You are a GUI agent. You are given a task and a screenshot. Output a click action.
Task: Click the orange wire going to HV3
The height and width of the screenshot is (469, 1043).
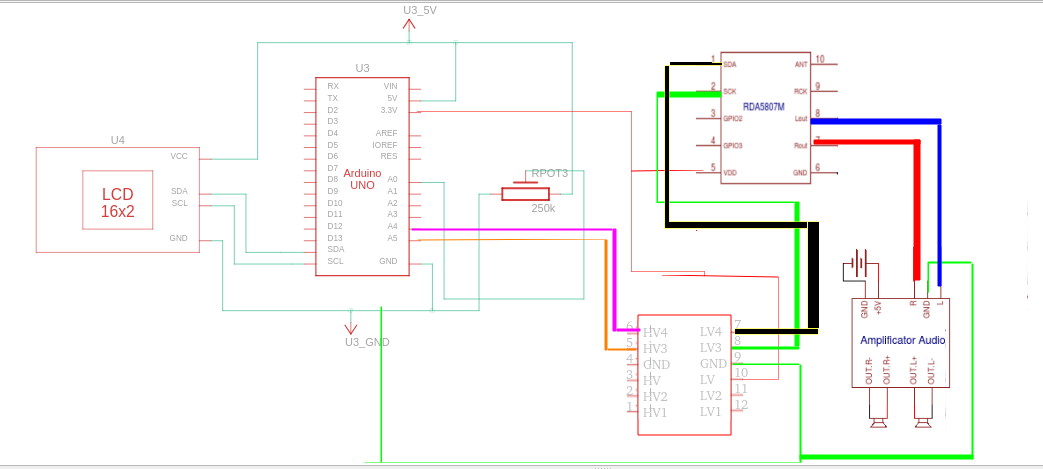pyautogui.click(x=607, y=300)
